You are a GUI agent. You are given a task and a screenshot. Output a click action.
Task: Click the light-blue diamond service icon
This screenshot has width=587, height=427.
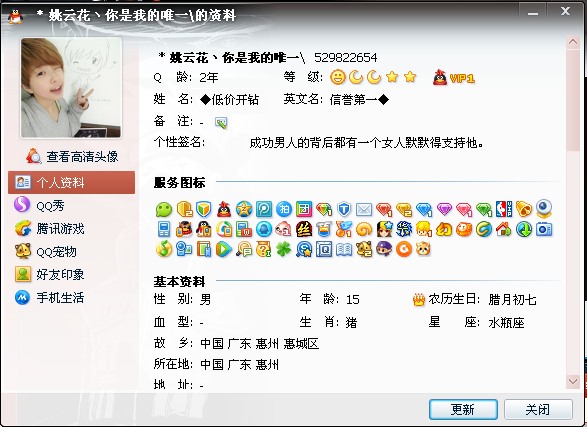[x=424, y=210]
